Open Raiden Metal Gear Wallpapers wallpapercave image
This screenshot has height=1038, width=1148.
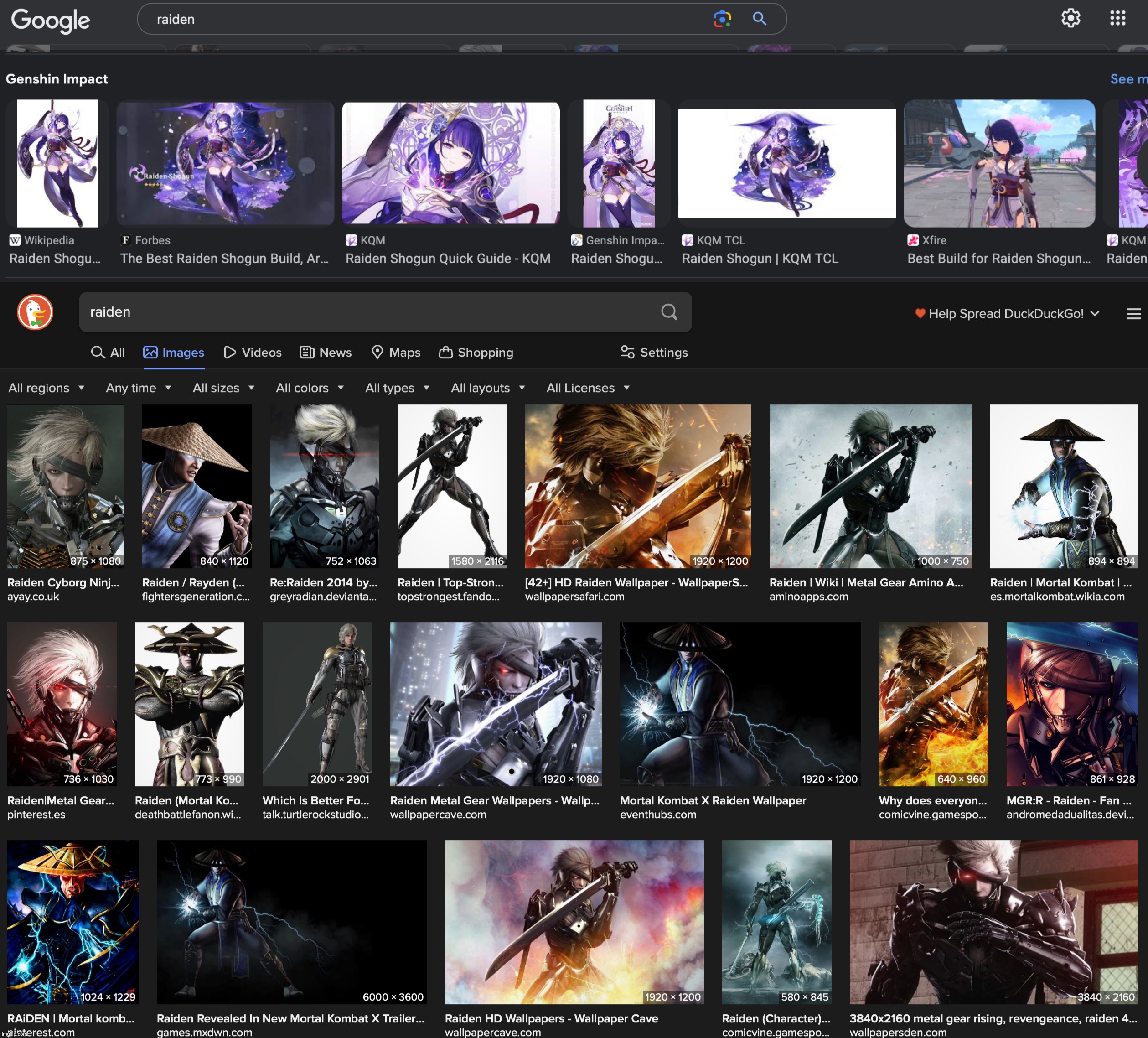click(496, 704)
